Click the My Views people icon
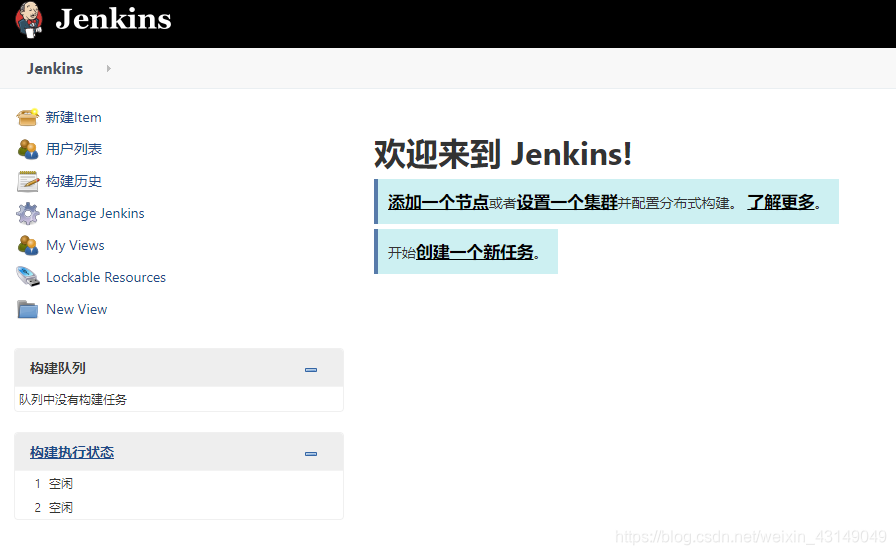The height and width of the screenshot is (555, 896). tap(27, 245)
